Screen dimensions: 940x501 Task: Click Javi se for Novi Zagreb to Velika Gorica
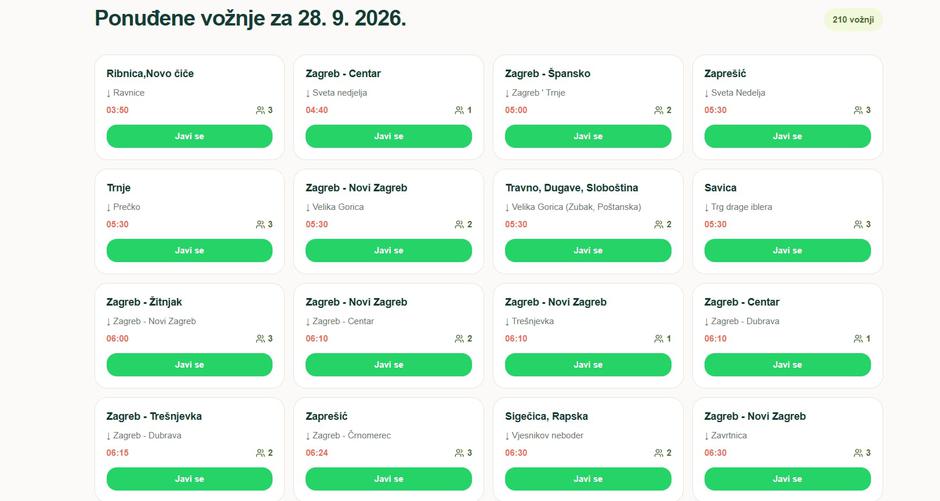pyautogui.click(x=388, y=250)
